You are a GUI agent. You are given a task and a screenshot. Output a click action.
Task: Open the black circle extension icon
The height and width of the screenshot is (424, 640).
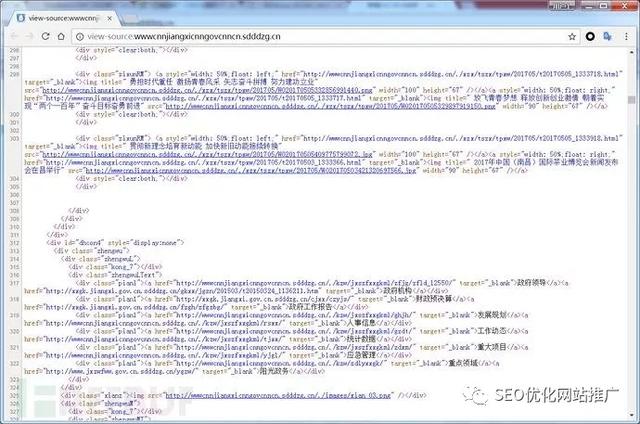(590, 36)
